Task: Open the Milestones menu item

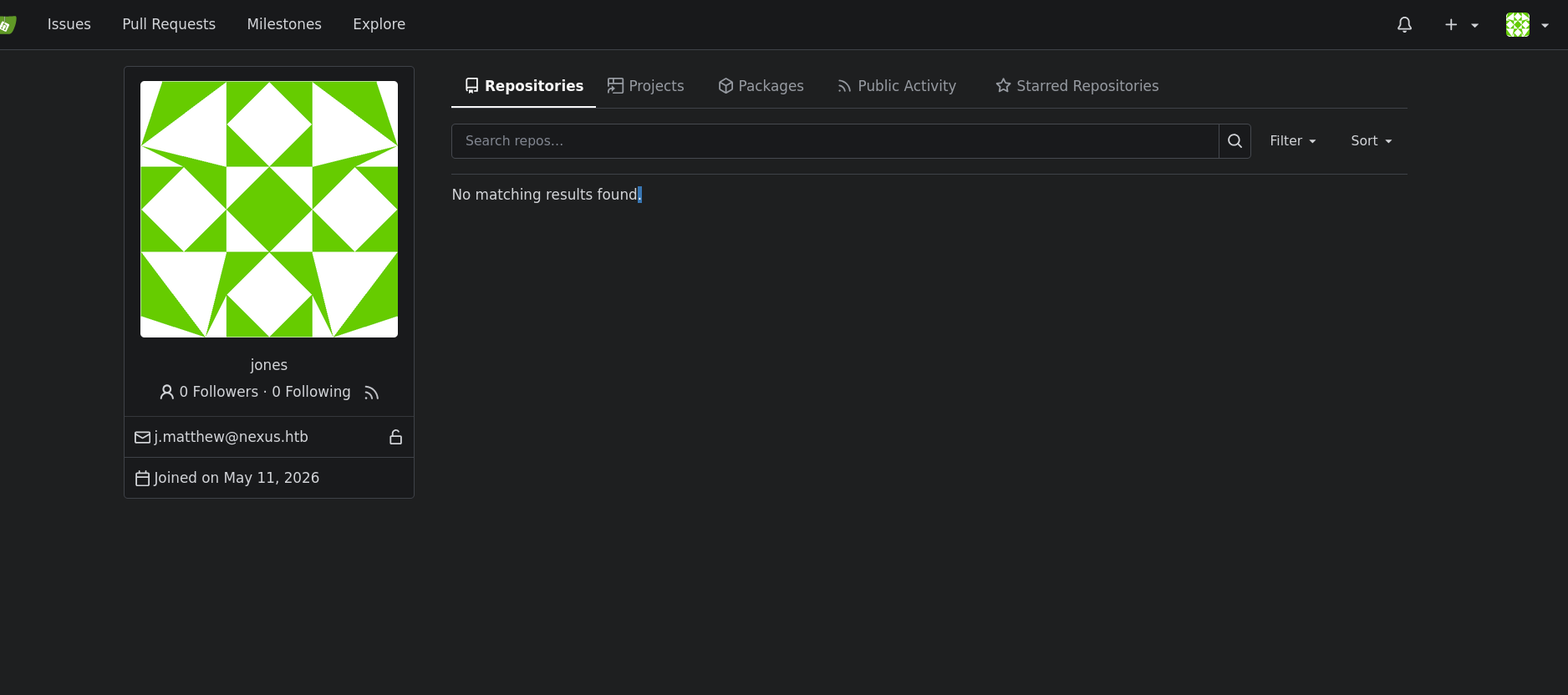Action: click(284, 24)
